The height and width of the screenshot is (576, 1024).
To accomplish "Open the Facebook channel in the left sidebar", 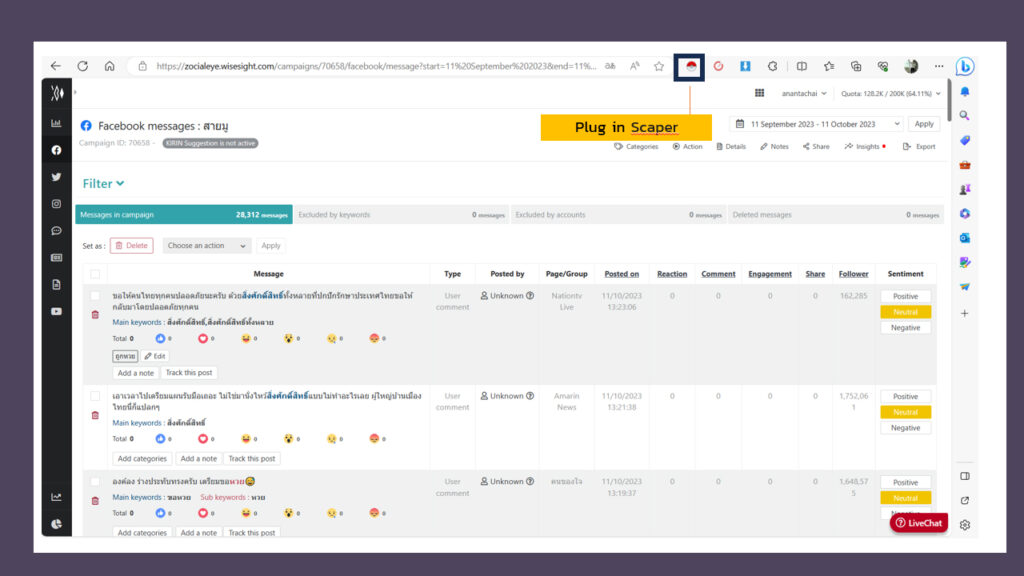I will [57, 150].
